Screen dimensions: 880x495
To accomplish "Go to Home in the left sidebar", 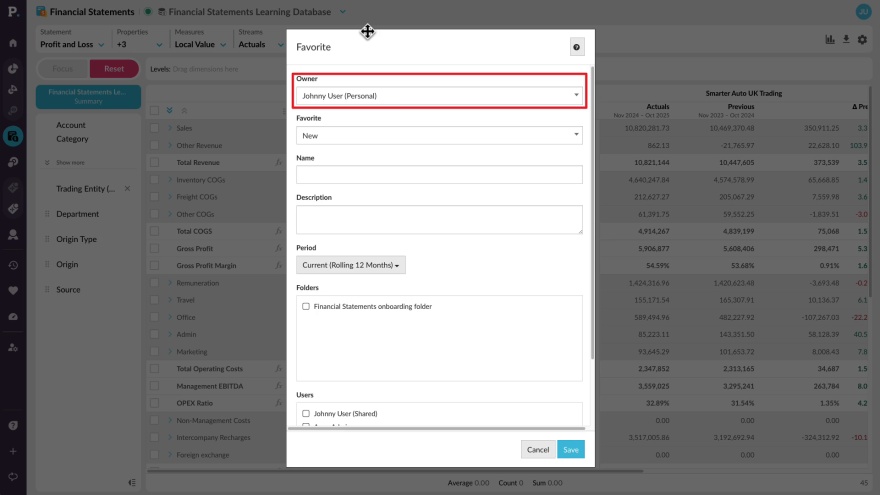I will tap(13, 43).
